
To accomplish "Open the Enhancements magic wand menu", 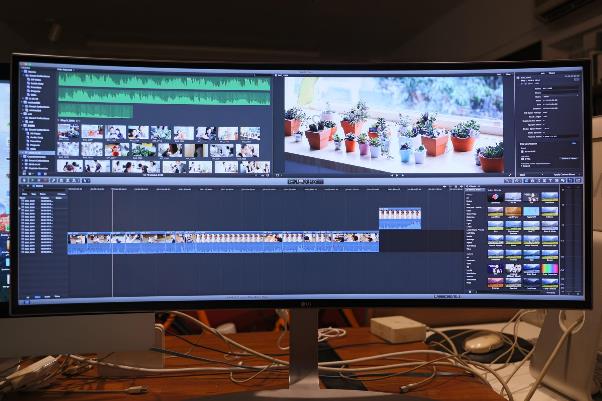I will pos(508,181).
